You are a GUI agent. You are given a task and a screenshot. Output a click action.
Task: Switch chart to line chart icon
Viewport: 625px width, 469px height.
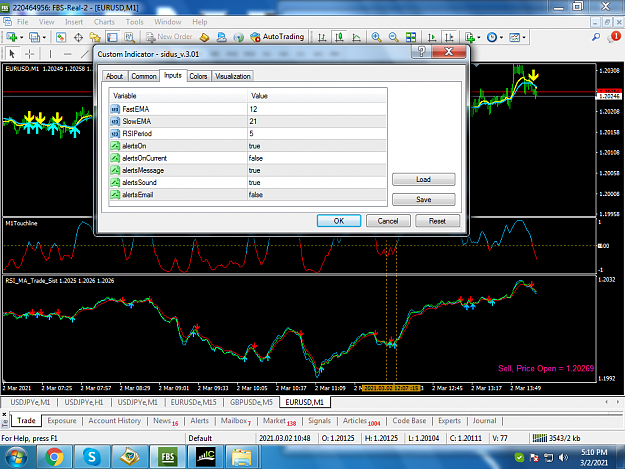click(356, 37)
